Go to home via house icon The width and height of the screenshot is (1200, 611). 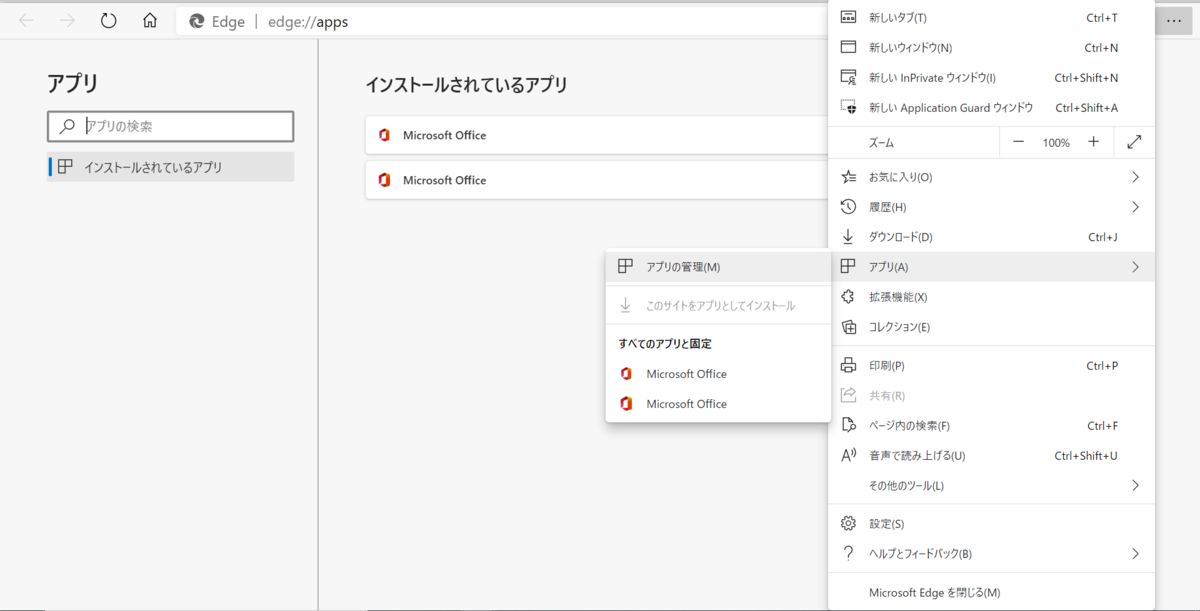[x=150, y=21]
